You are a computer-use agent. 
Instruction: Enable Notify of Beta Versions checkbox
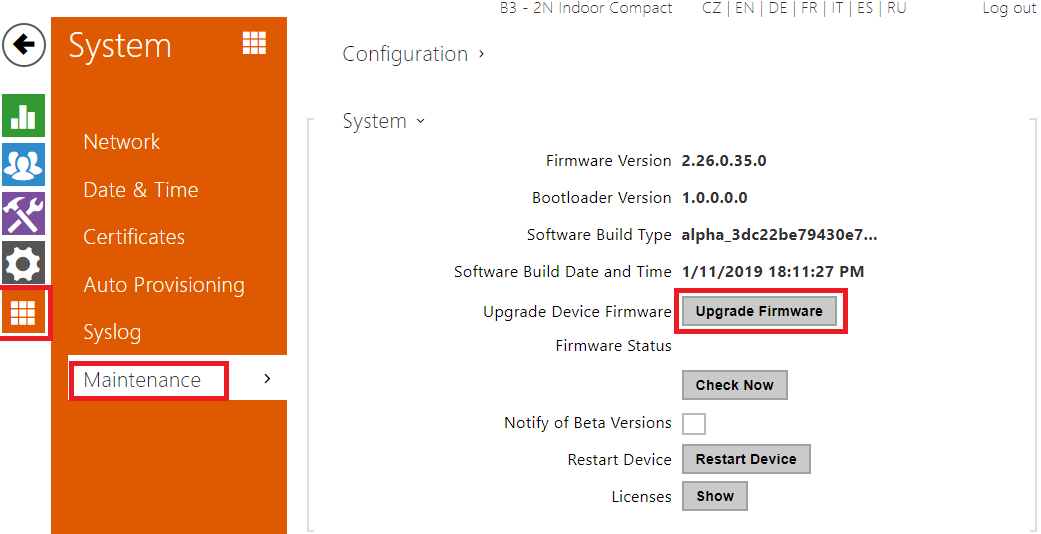(x=693, y=423)
